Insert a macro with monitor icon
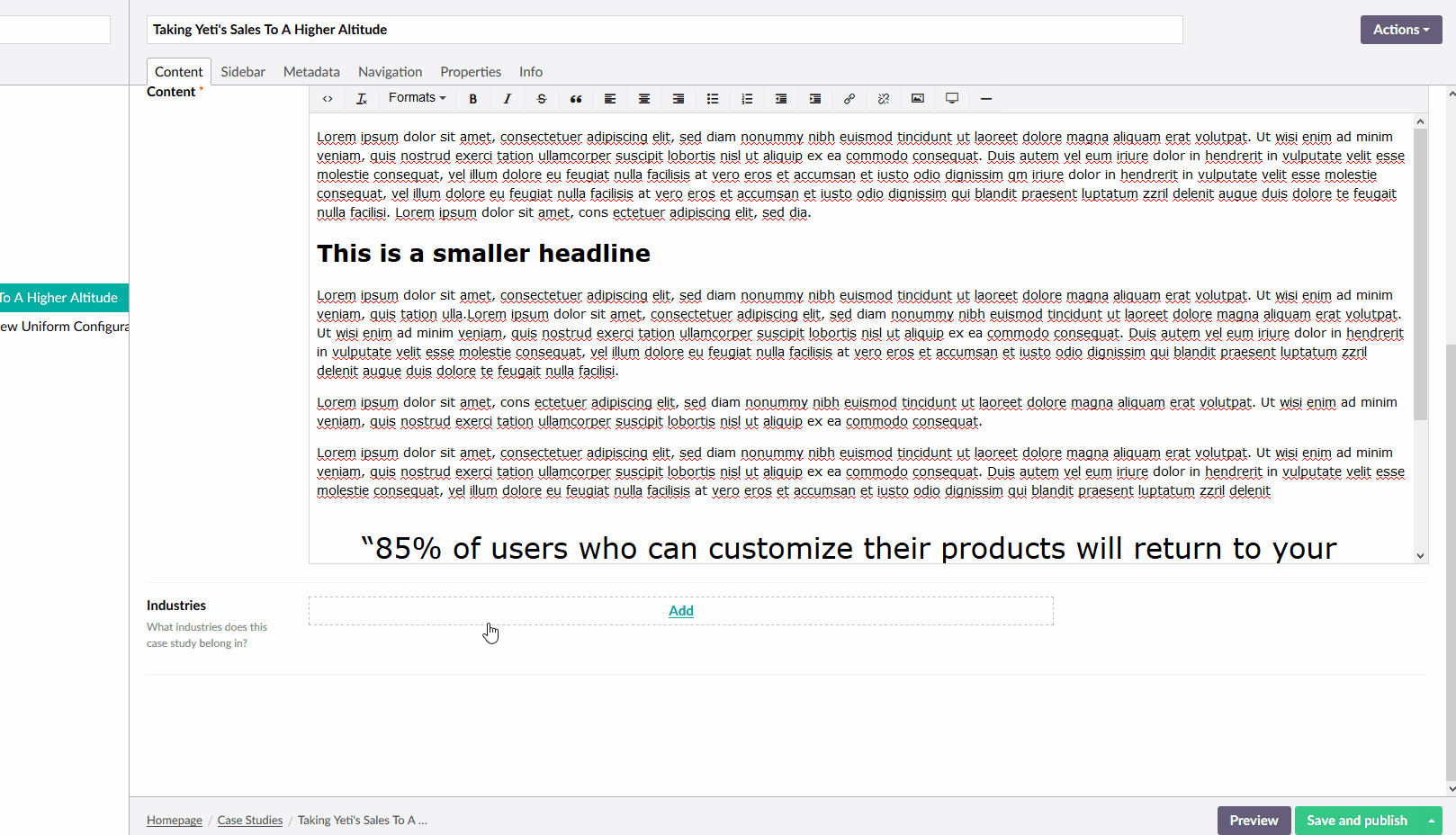 [x=952, y=99]
